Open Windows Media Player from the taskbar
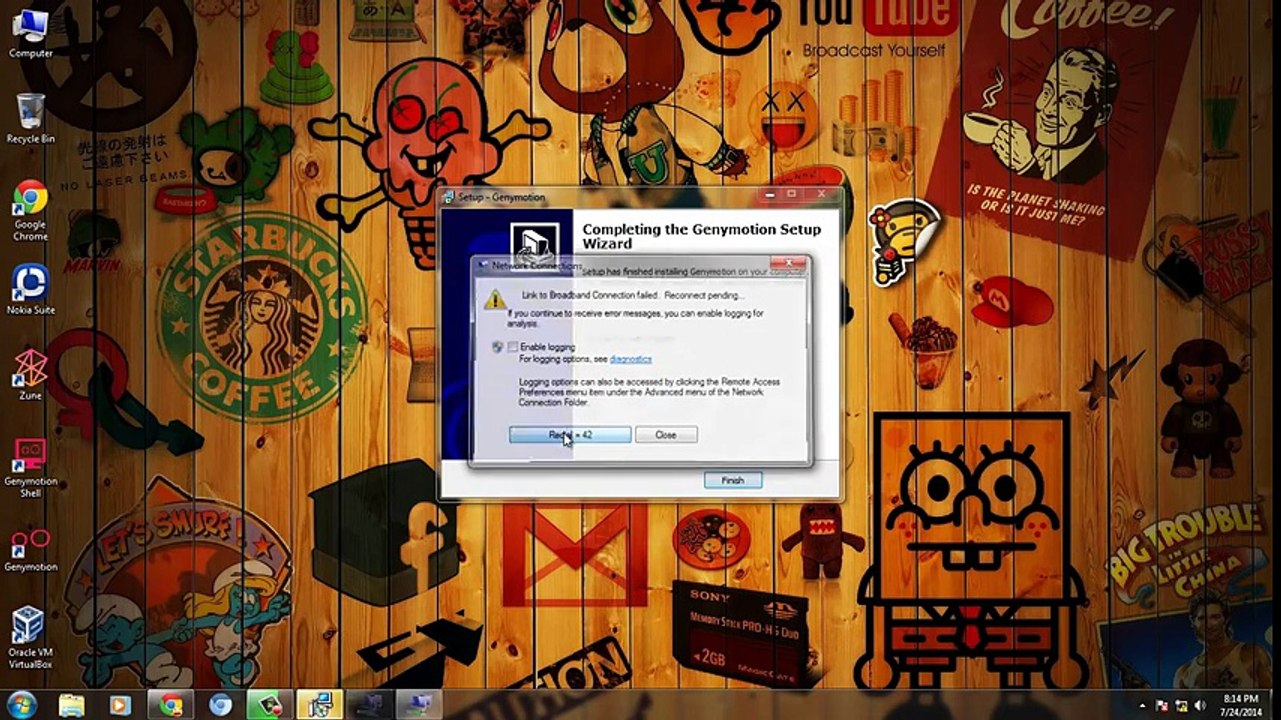Viewport: 1281px width, 720px height. 120,705
